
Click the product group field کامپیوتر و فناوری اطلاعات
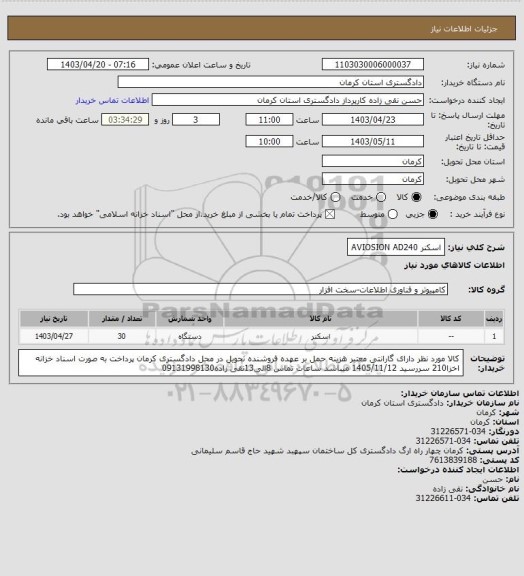[260, 289]
